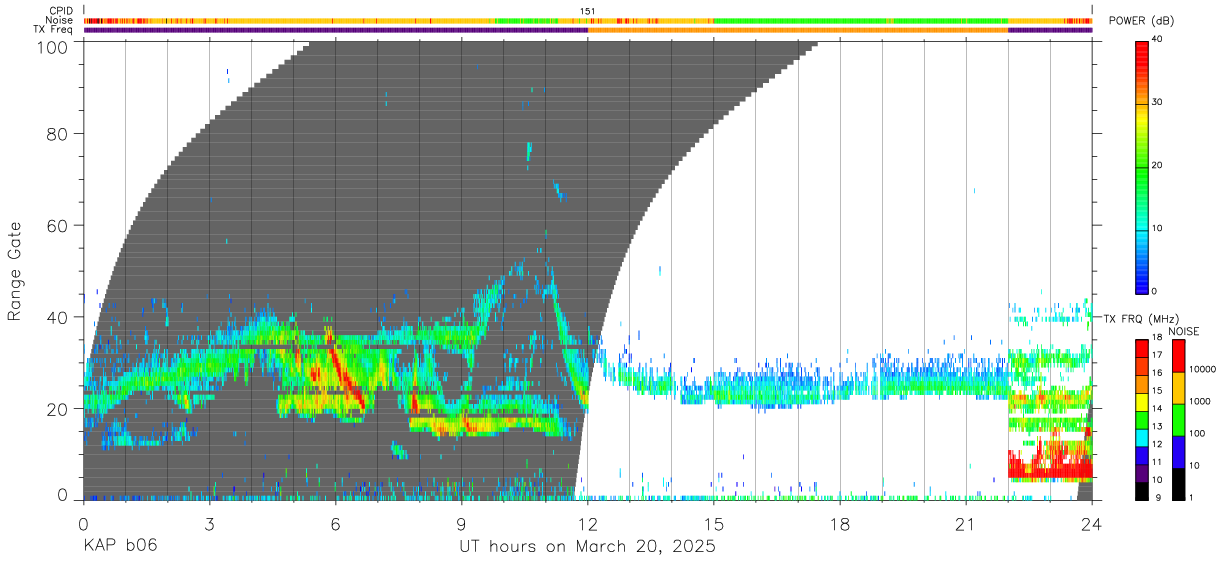Click the power color bar gradient
Image resolution: width=1228 pixels, height=567 pixels.
tap(1142, 166)
